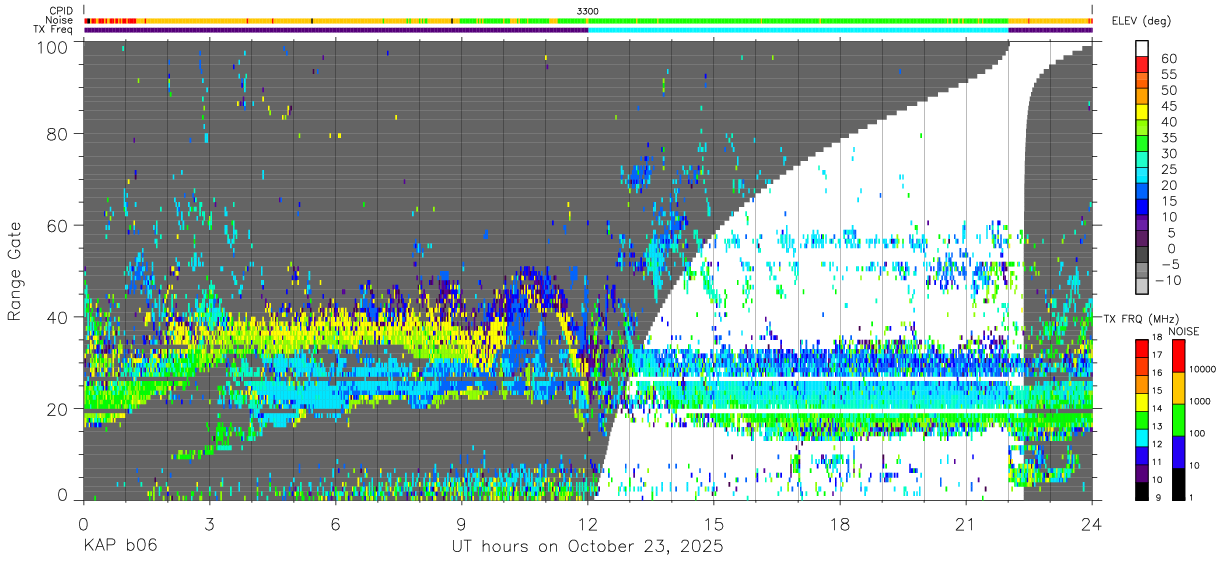The image size is (1228, 567).
Task: Click the '40' tick on Range Gate axis
Action: [58, 317]
